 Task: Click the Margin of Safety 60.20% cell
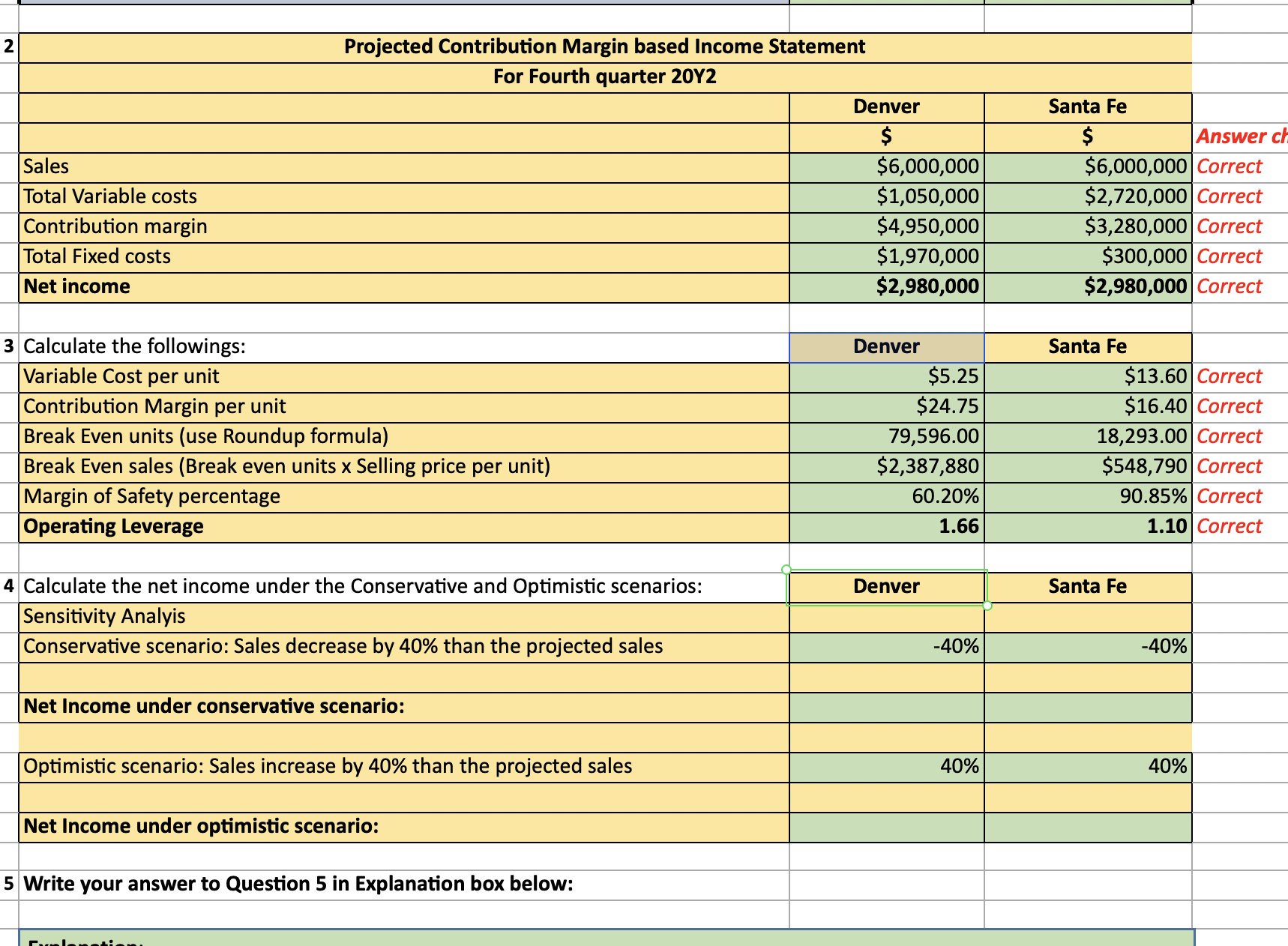[x=886, y=495]
